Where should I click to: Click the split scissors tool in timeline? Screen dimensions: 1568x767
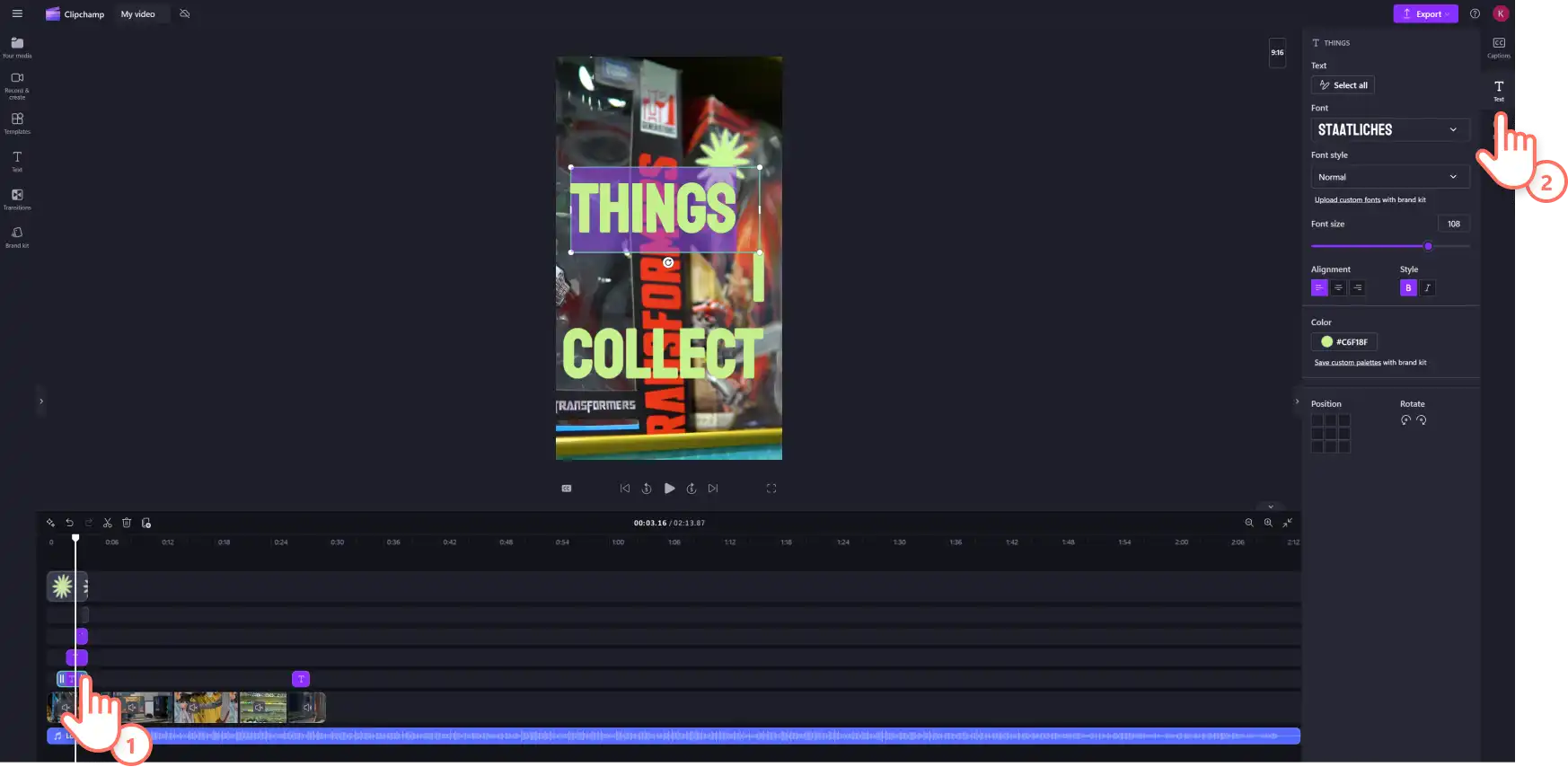pos(107,523)
